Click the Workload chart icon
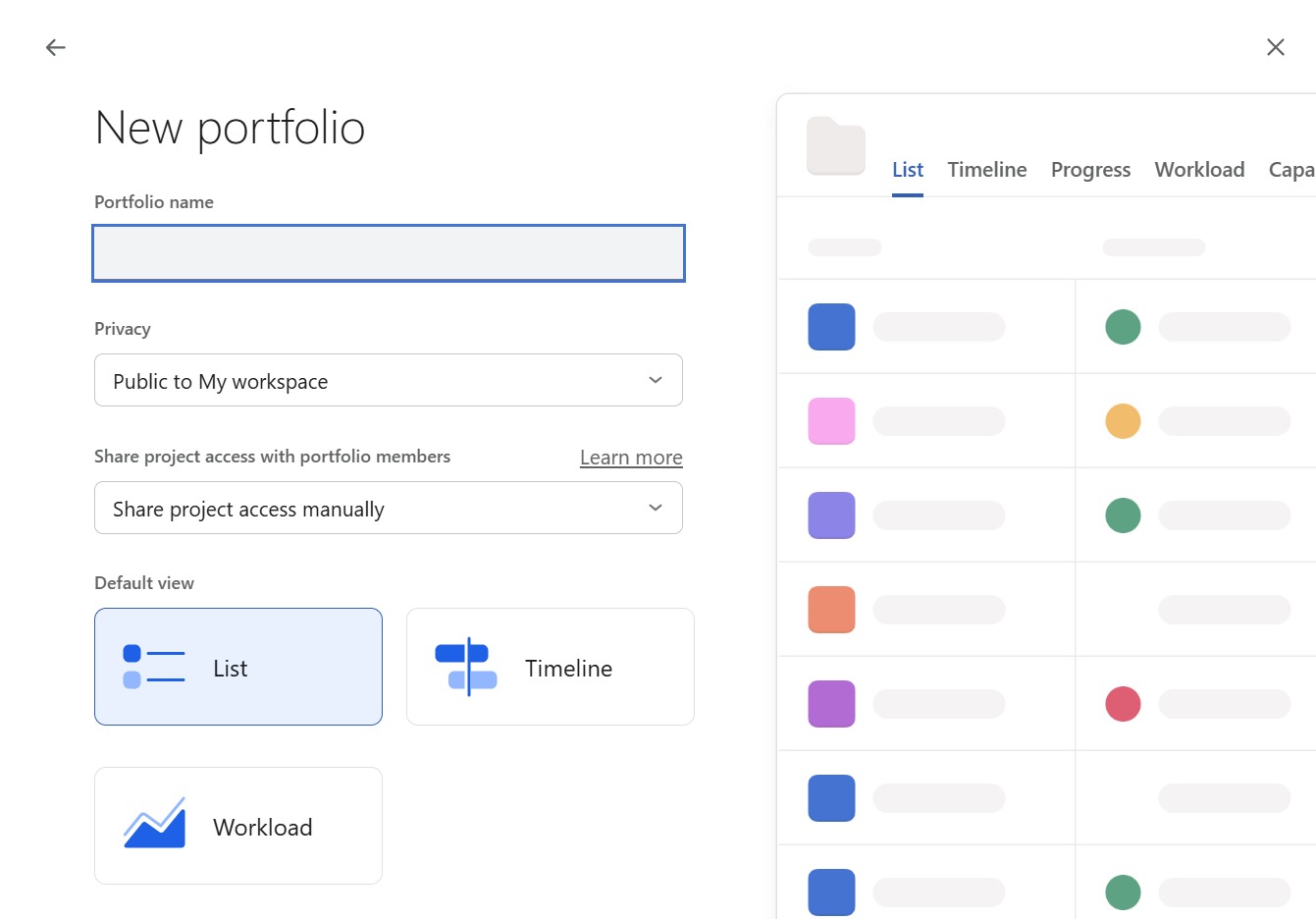This screenshot has height=919, width=1316. click(154, 823)
